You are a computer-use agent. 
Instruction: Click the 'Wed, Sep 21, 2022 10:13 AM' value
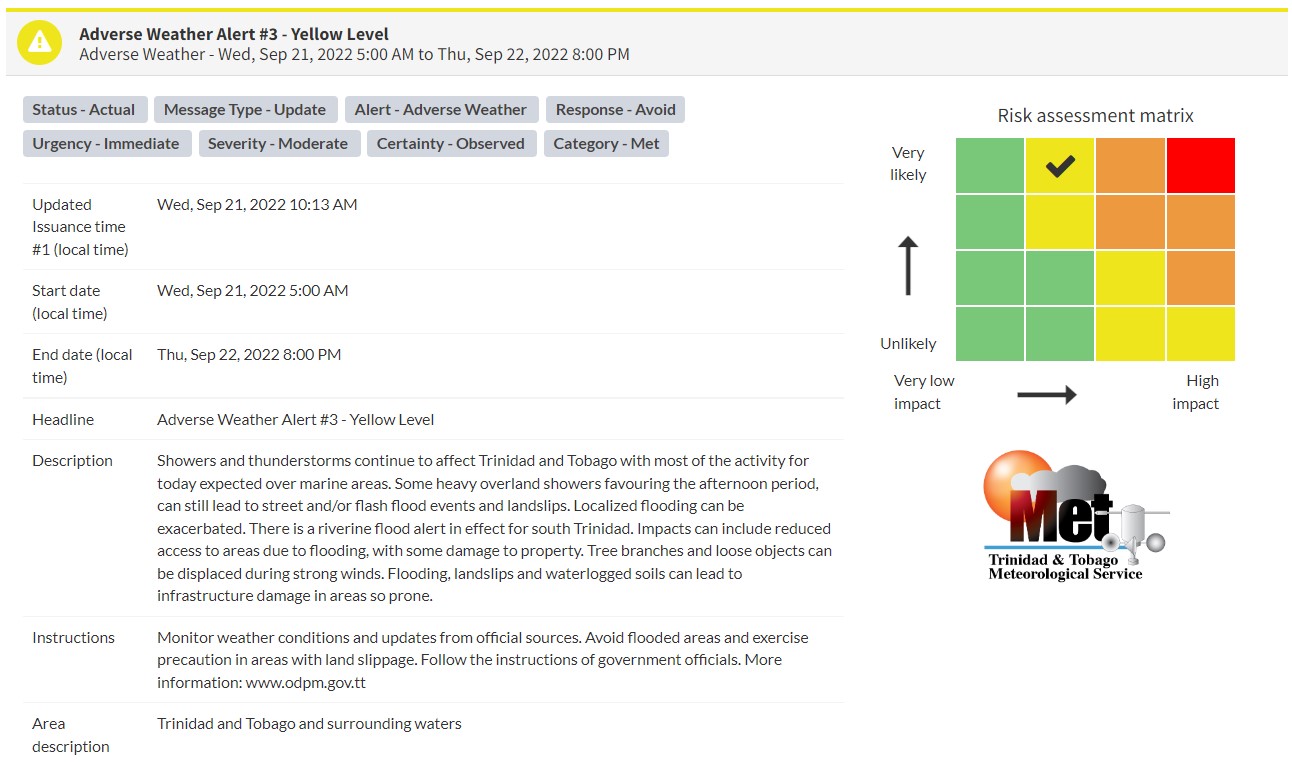[x=257, y=204]
